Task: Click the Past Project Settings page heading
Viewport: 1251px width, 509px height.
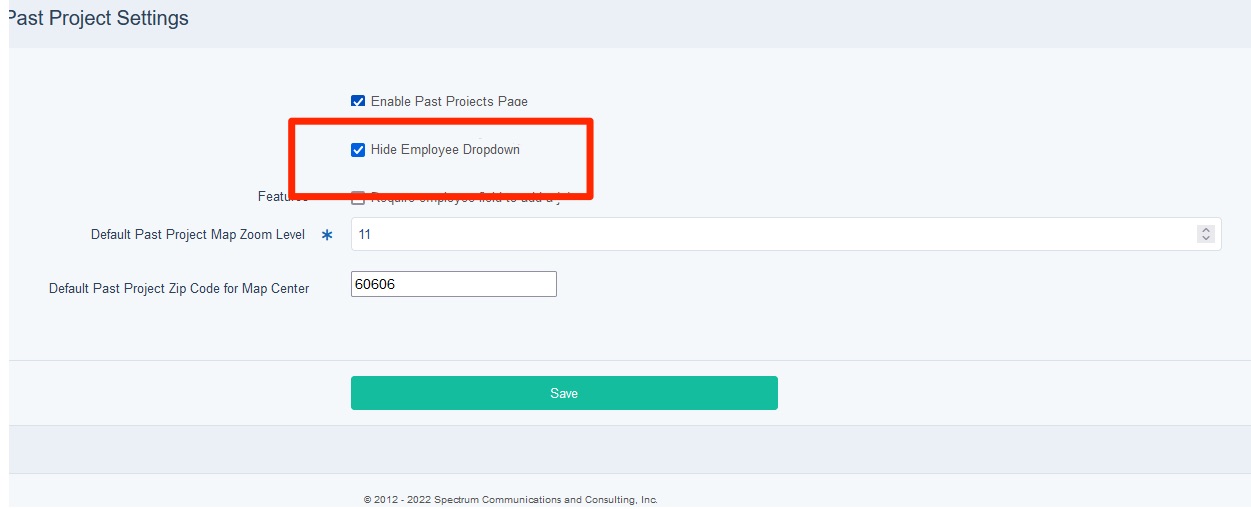Action: click(98, 18)
